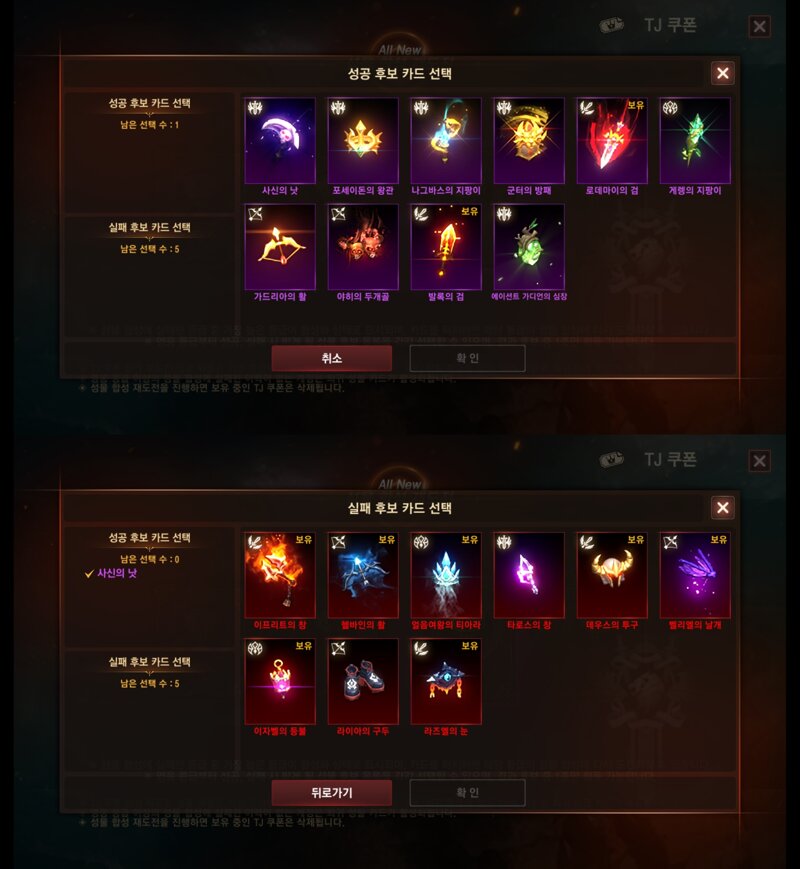Screen dimensions: 800x869
Task: Uncheck the selected 사신의 낫 entry
Action: [x=111, y=573]
